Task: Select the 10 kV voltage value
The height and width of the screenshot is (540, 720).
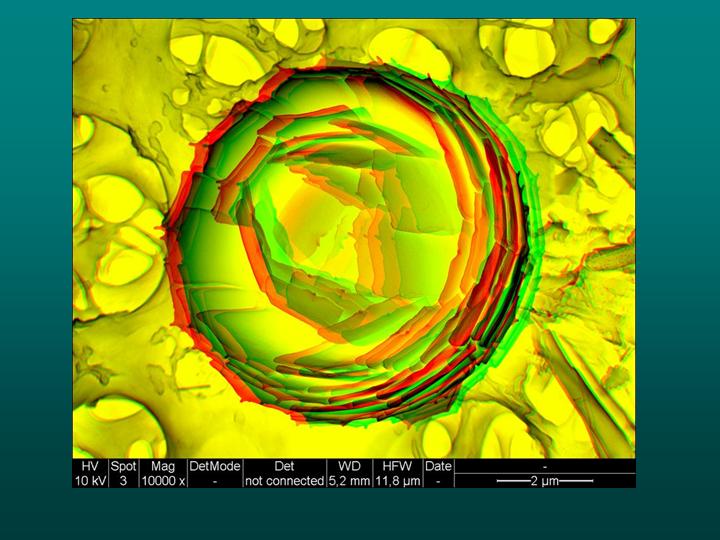Action: (90, 481)
